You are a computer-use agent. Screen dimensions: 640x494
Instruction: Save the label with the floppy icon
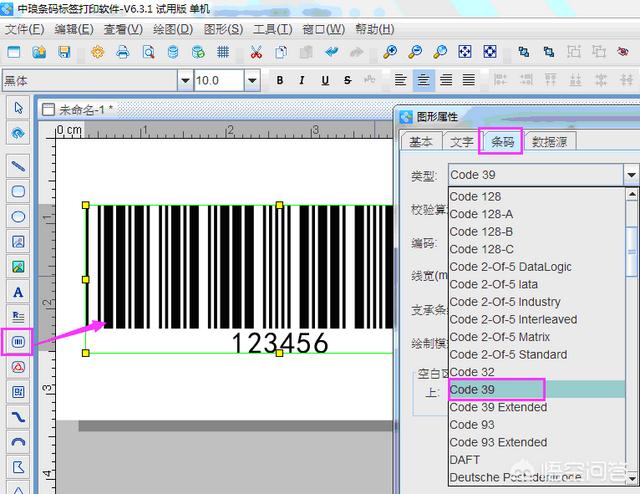pyautogui.click(x=64, y=52)
